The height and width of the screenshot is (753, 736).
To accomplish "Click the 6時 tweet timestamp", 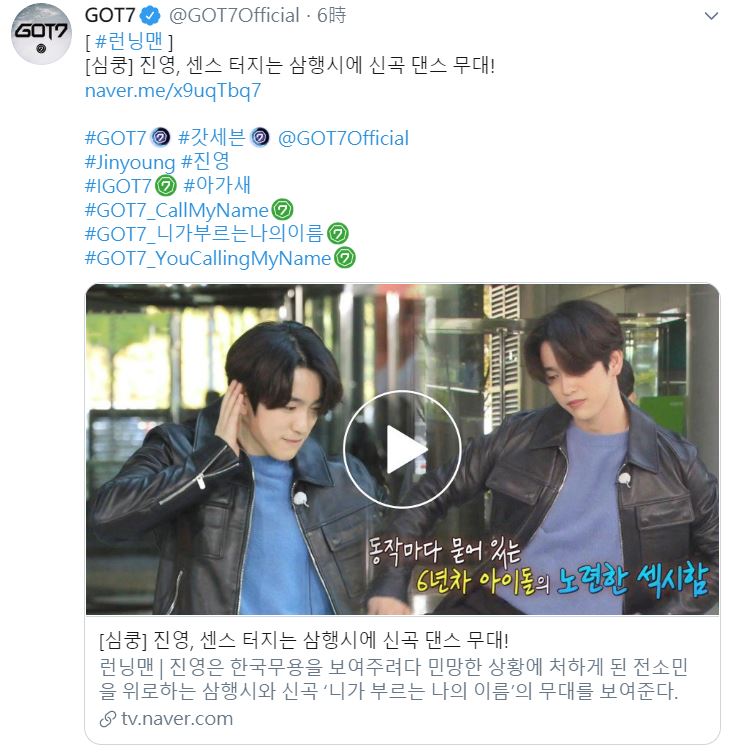I will tap(331, 16).
